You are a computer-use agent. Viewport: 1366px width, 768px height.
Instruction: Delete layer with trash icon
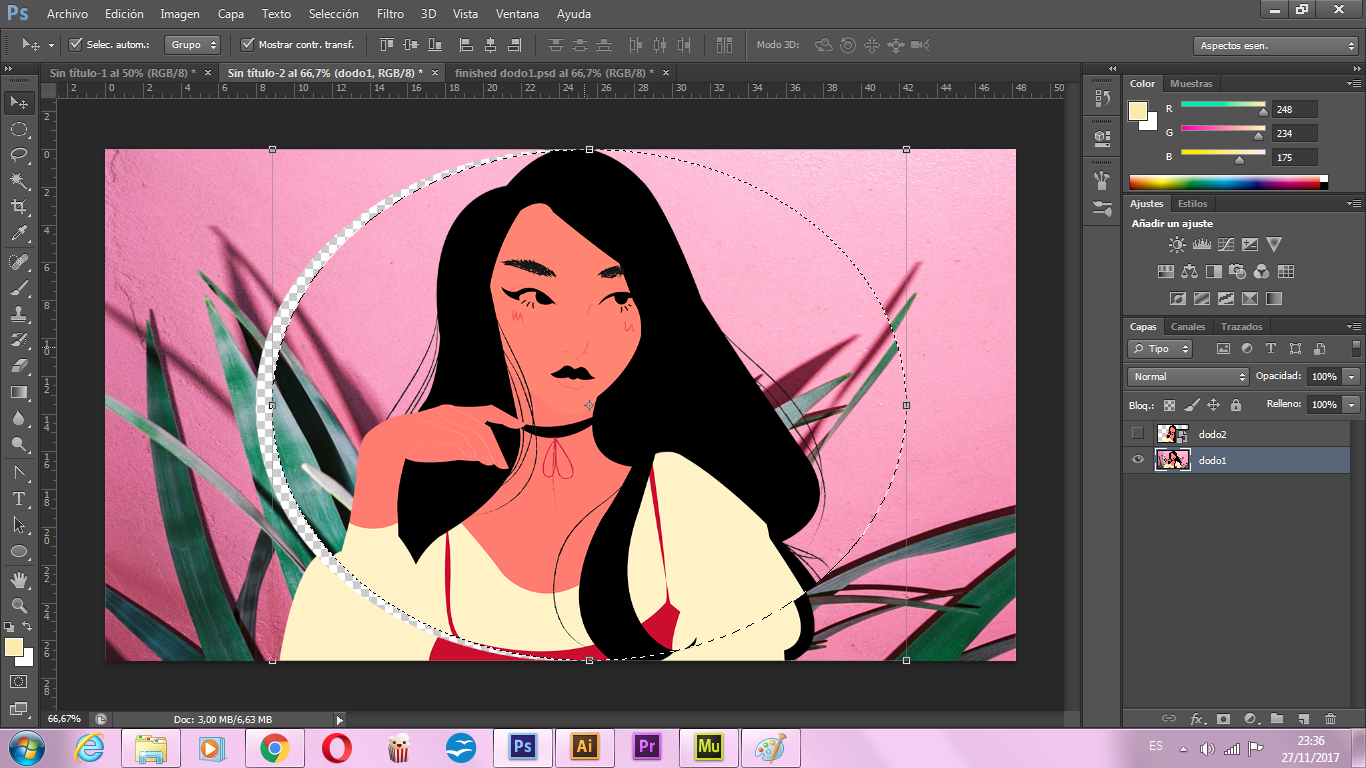[1330, 718]
